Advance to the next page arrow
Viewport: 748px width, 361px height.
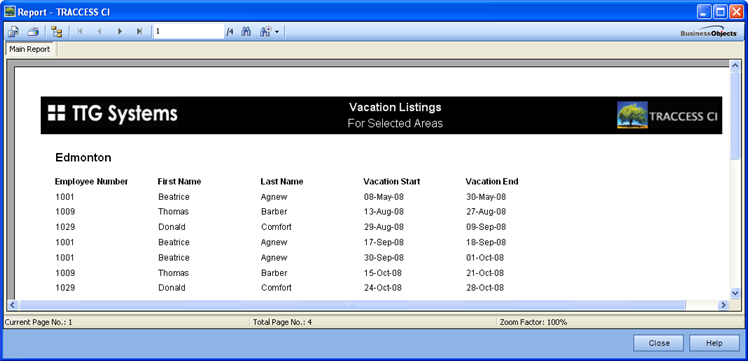pyautogui.click(x=120, y=32)
